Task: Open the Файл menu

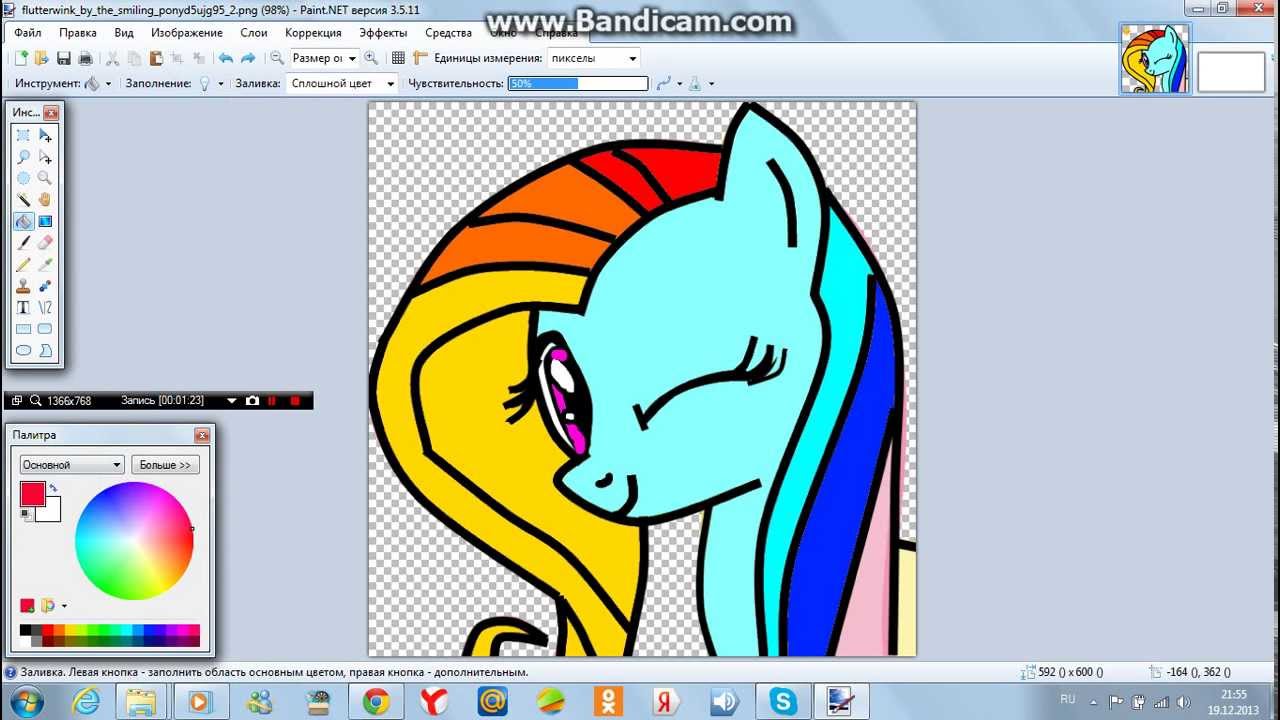Action: (28, 33)
